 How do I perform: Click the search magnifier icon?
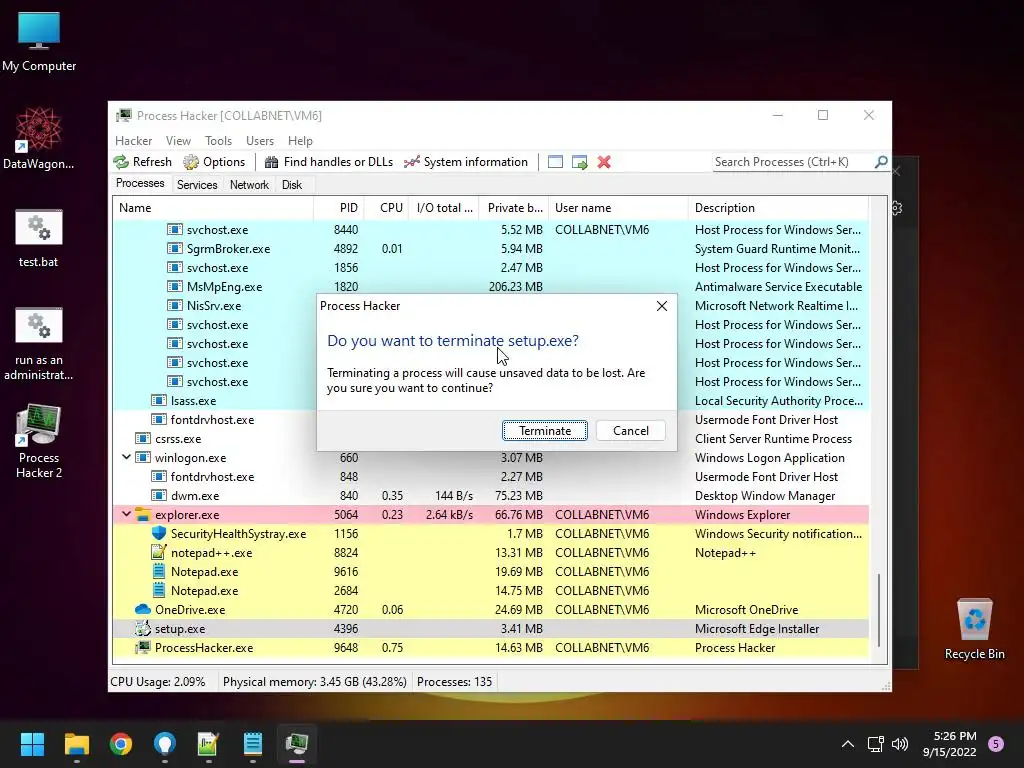coord(880,161)
